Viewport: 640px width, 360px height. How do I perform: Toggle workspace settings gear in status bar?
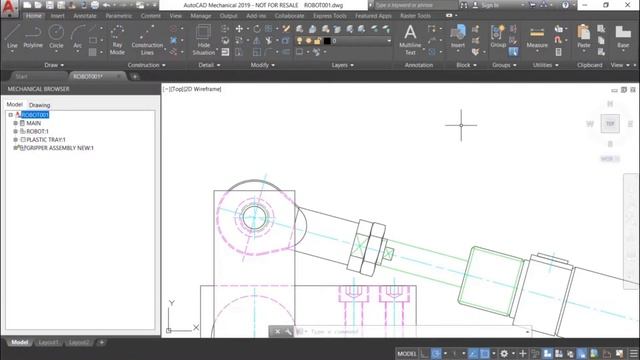pos(504,353)
